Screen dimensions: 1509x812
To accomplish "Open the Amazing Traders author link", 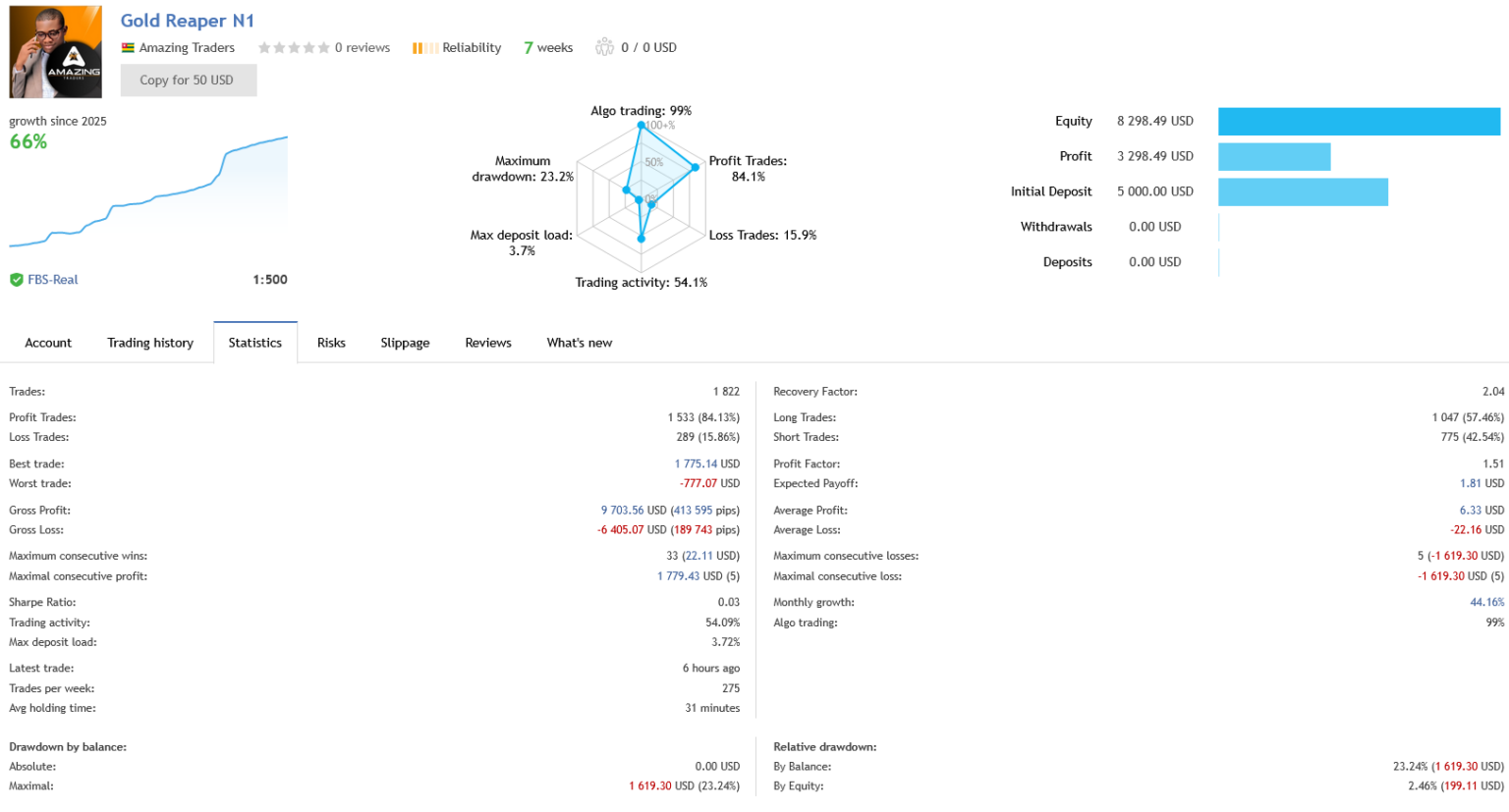I will [187, 48].
